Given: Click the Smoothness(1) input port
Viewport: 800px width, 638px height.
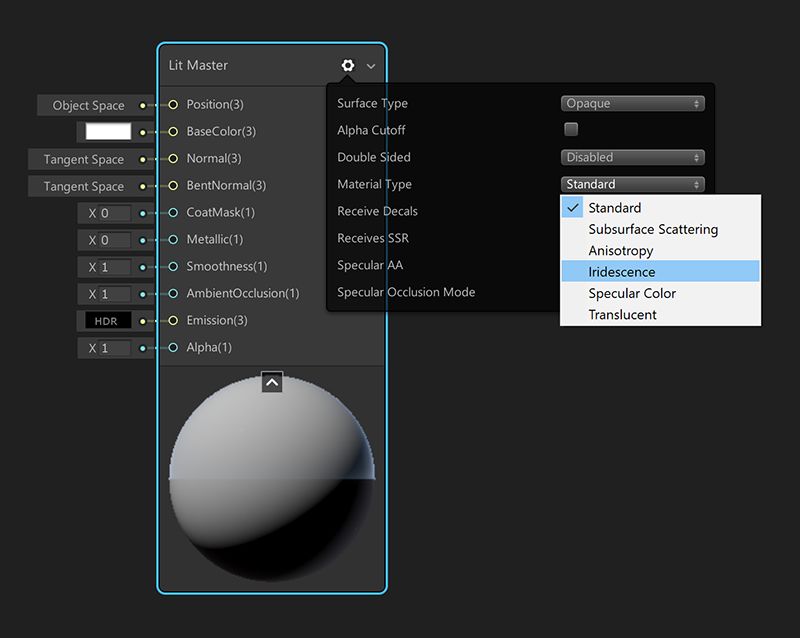Looking at the screenshot, I should click(x=173, y=266).
